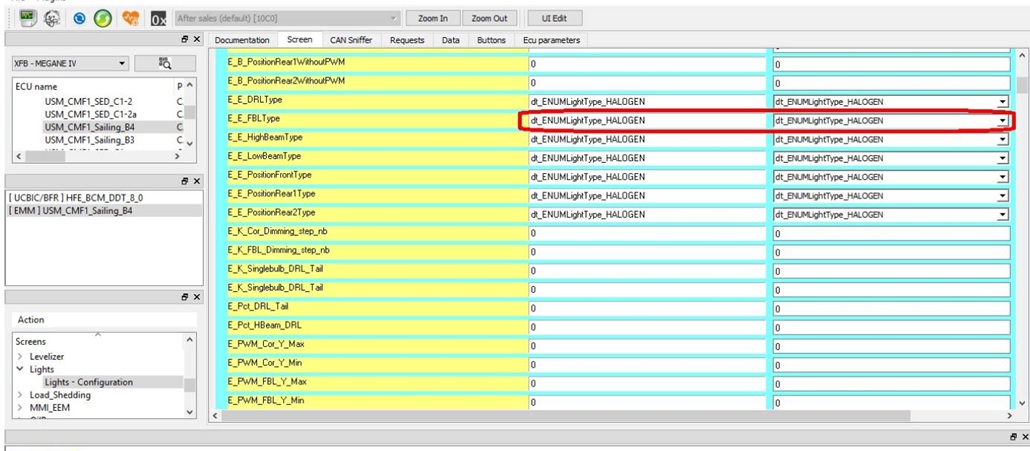Open the Data tab
The image size is (1030, 451).
[x=451, y=40]
